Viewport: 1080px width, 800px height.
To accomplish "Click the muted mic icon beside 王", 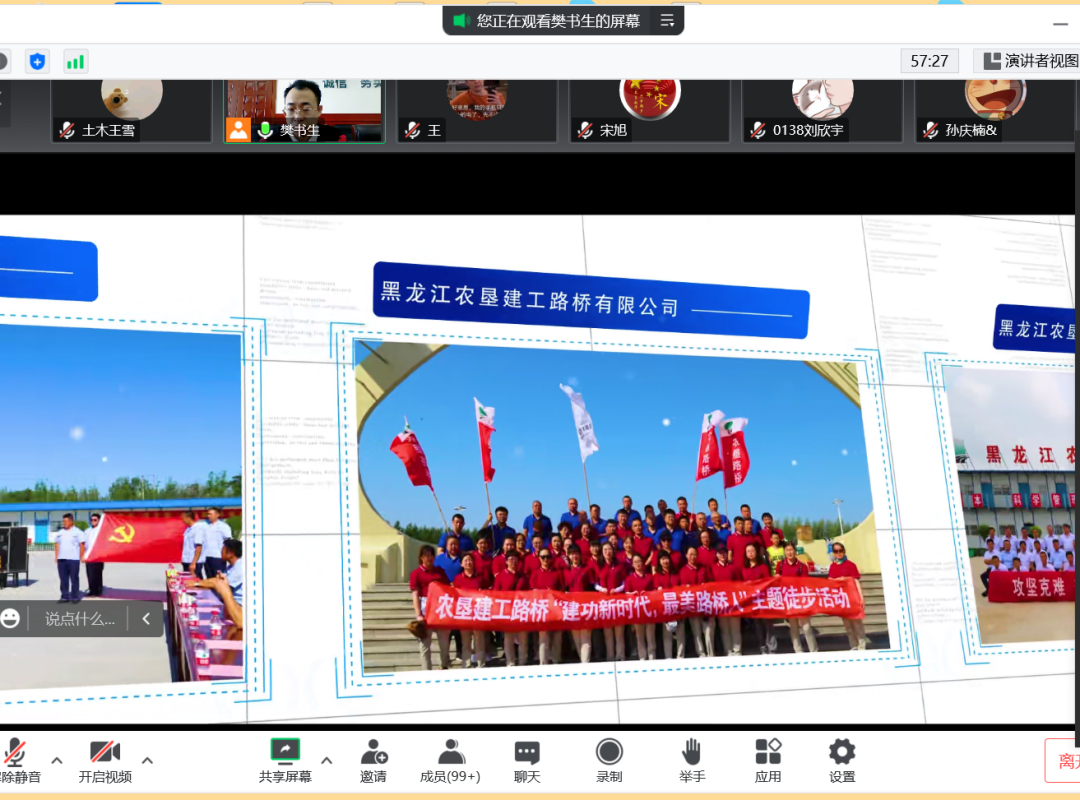I will point(413,130).
